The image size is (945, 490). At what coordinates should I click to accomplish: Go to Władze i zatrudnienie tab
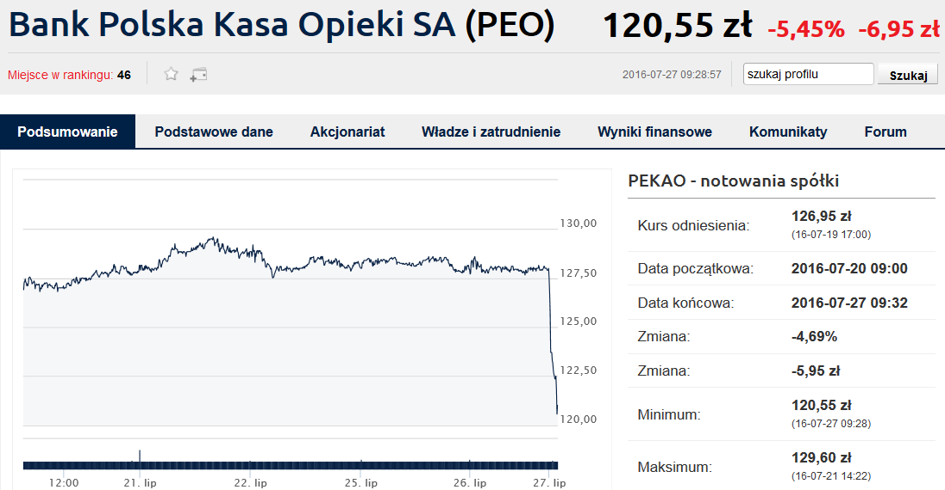(491, 132)
